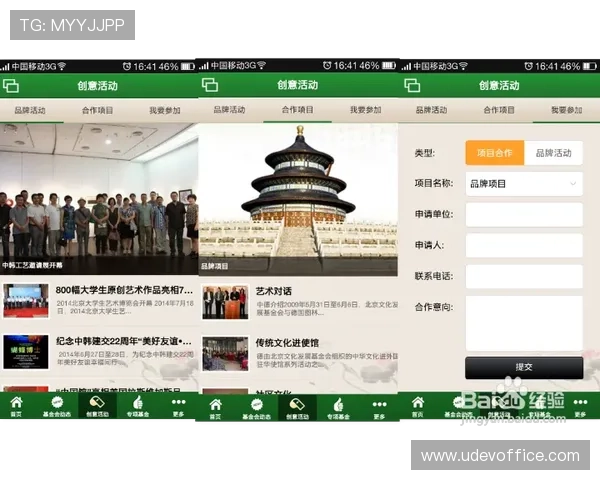Image resolution: width=600 pixels, height=480 pixels.
Task: Click the 申请单位 input field
Action: pos(524,215)
